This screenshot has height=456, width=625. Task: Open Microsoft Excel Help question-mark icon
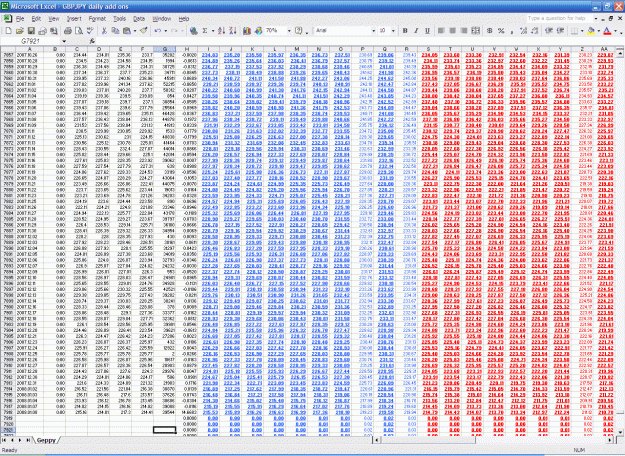(x=298, y=31)
